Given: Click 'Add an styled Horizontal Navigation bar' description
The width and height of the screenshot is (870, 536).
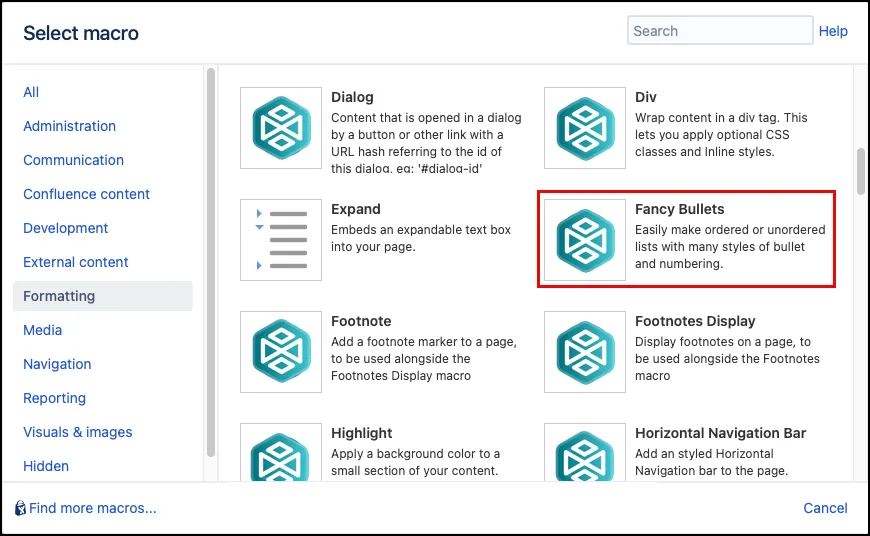Looking at the screenshot, I should click(711, 462).
